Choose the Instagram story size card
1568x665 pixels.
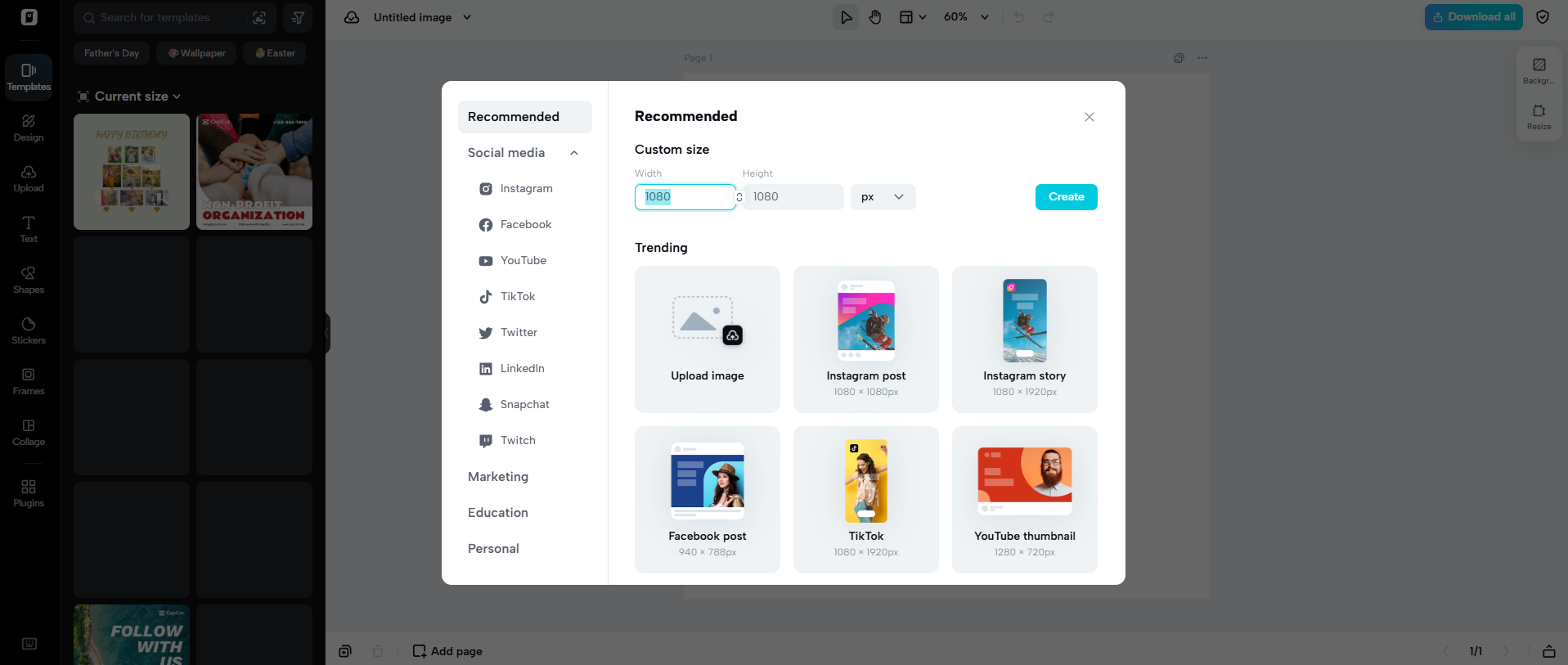pyautogui.click(x=1025, y=339)
